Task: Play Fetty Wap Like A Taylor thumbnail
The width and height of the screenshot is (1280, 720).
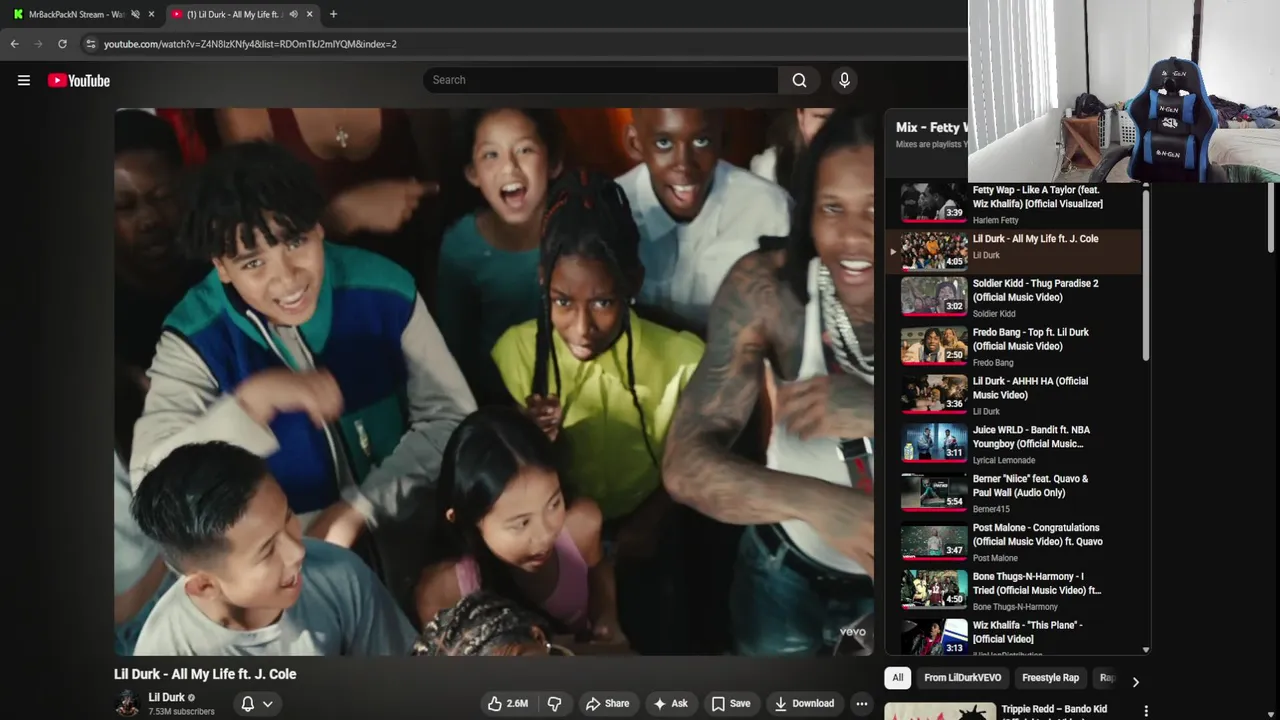Action: (934, 203)
